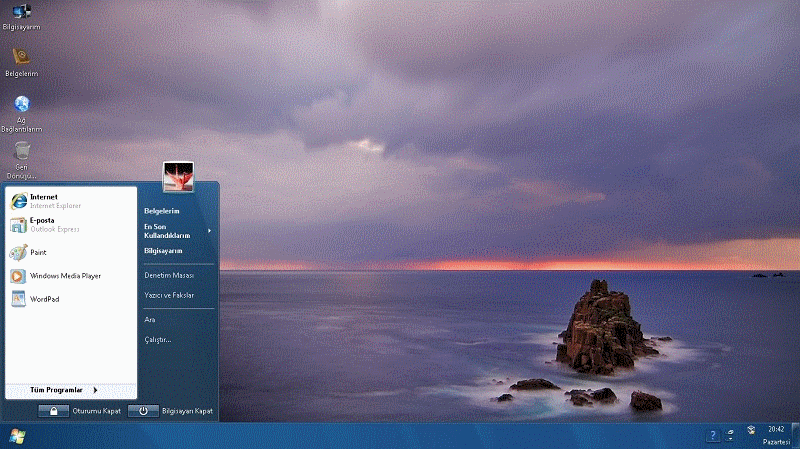Start Windows Media Player

tap(64, 276)
